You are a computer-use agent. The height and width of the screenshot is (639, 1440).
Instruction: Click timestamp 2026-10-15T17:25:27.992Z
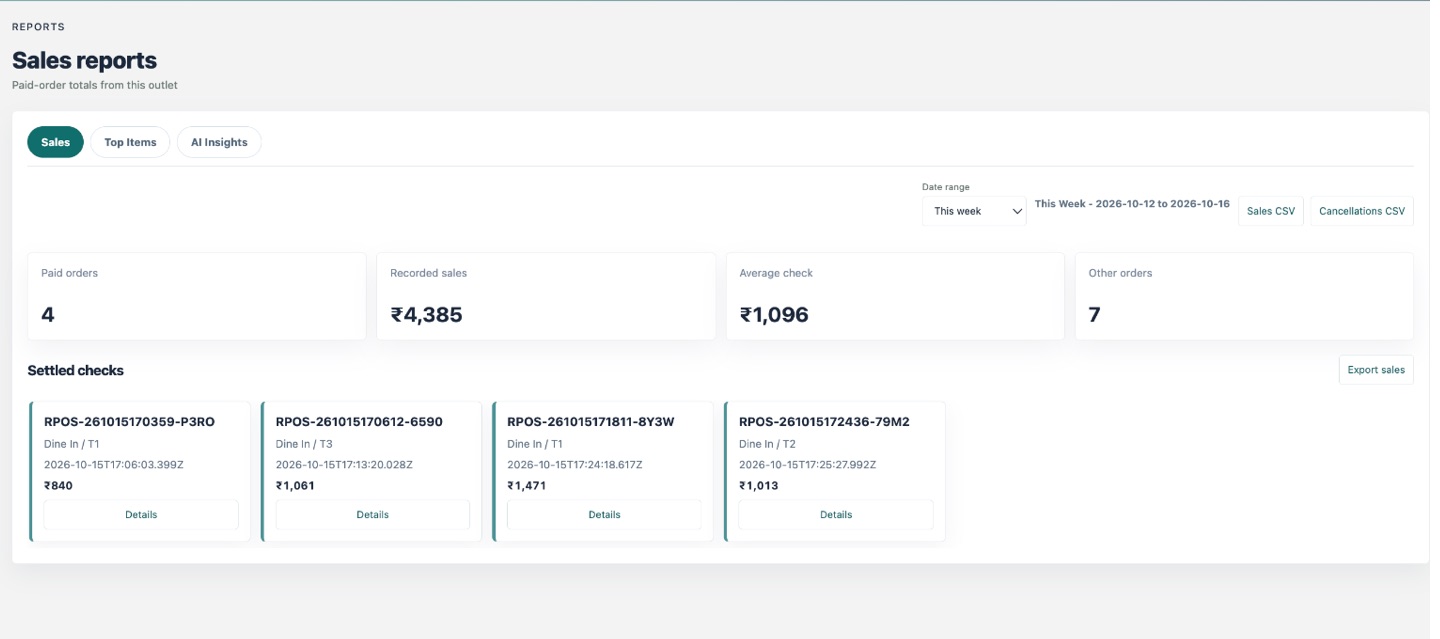(x=807, y=465)
